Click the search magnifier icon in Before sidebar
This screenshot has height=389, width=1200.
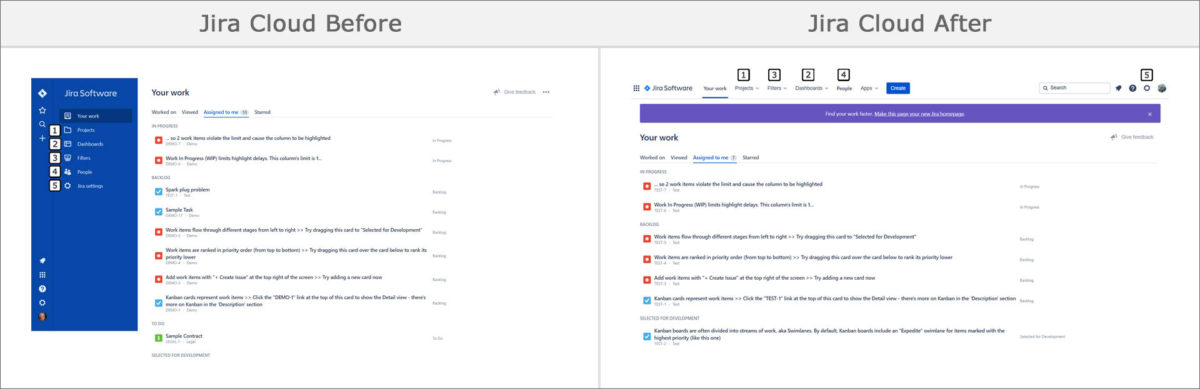[42, 125]
